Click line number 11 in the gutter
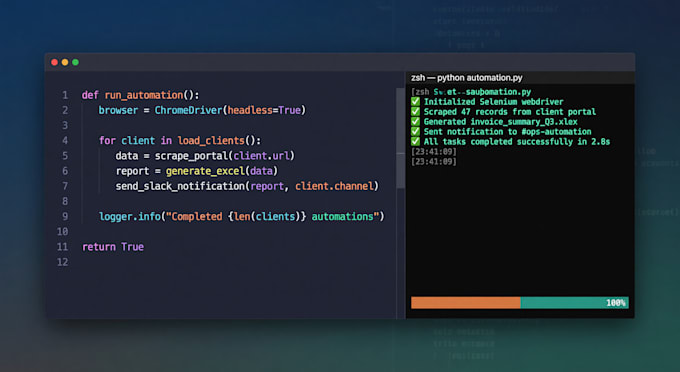The image size is (680, 372). point(62,247)
